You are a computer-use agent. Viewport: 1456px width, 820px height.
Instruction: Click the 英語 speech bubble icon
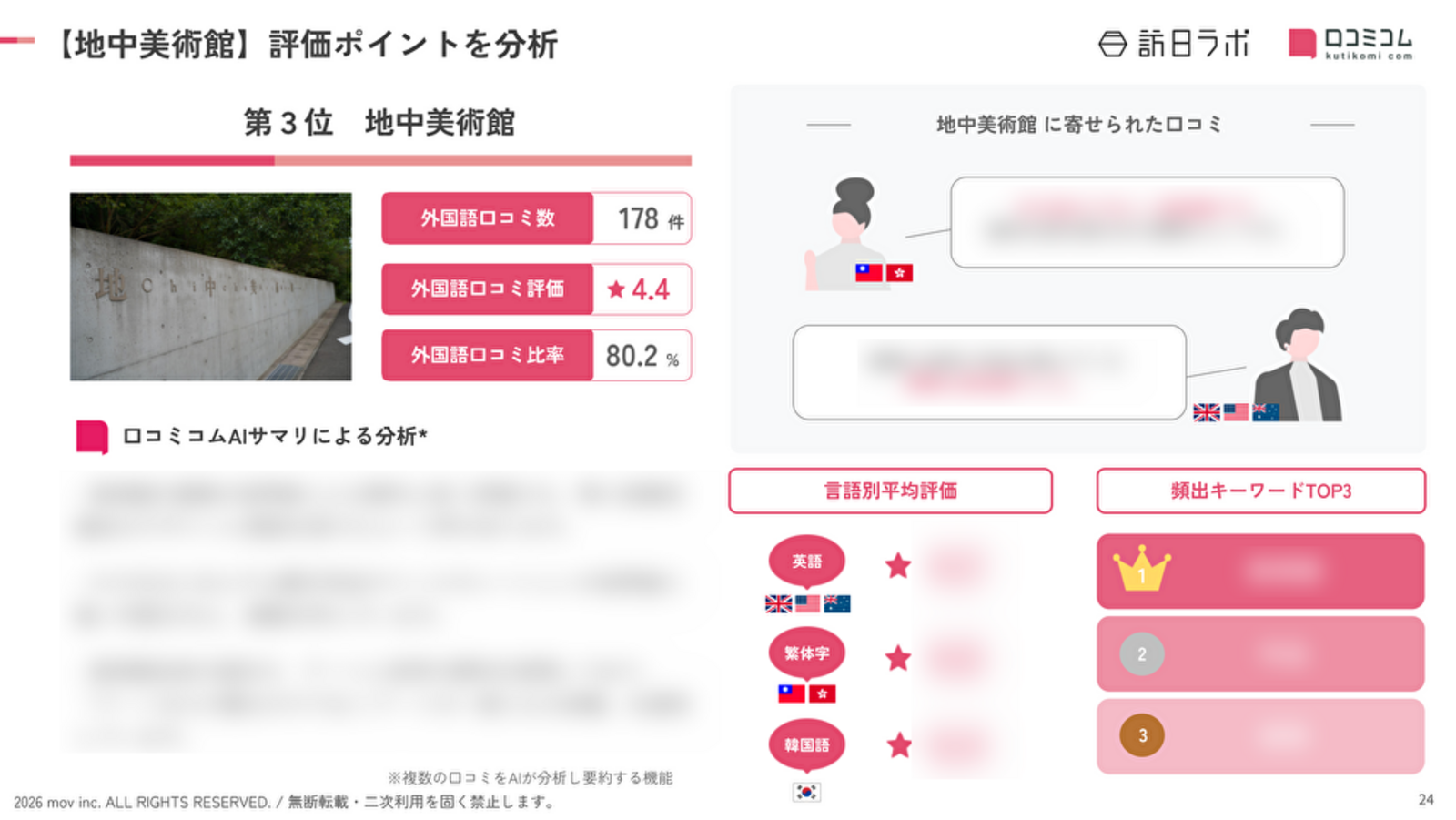pos(806,562)
